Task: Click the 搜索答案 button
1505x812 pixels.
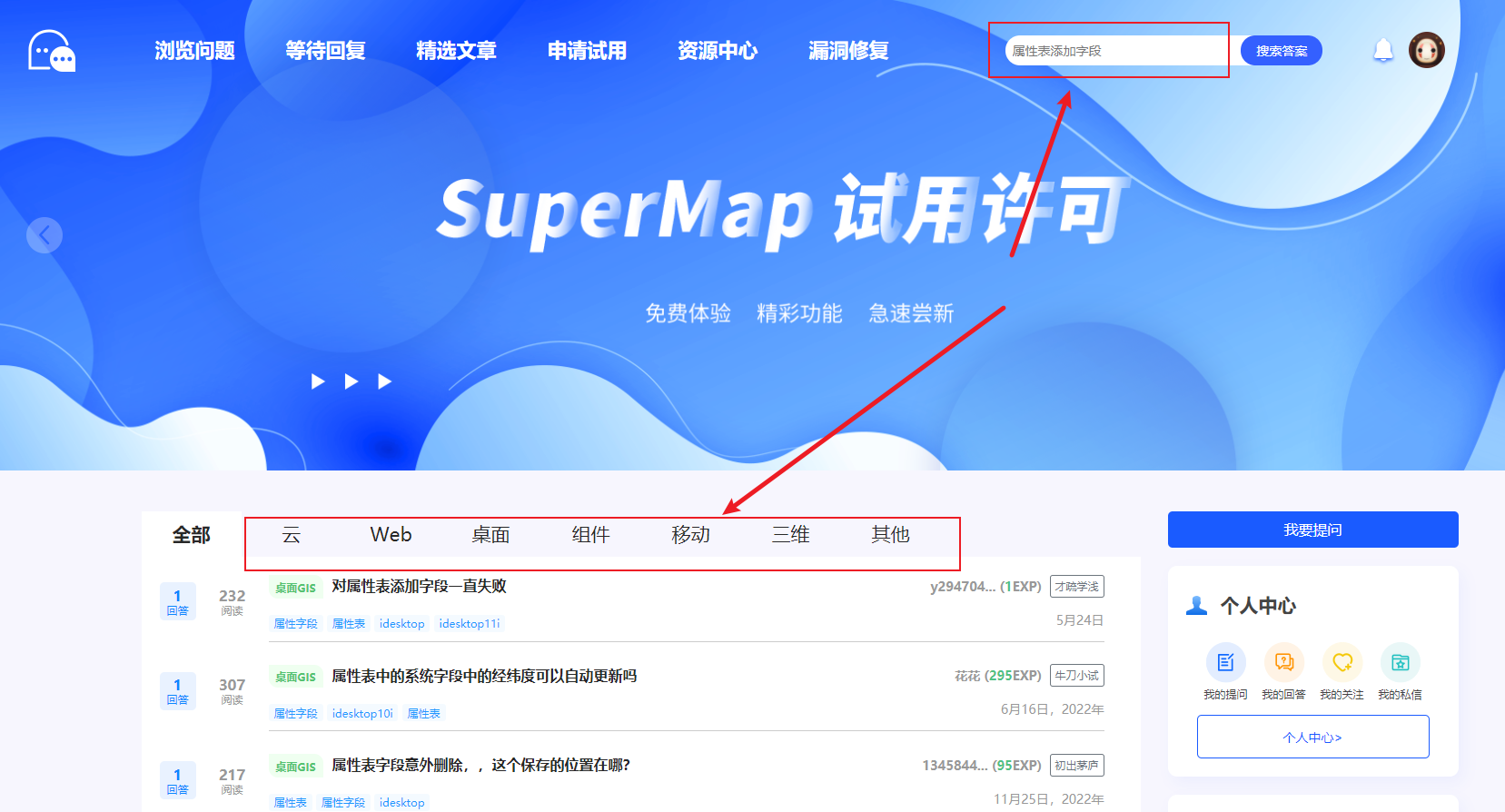Action: pos(1282,51)
